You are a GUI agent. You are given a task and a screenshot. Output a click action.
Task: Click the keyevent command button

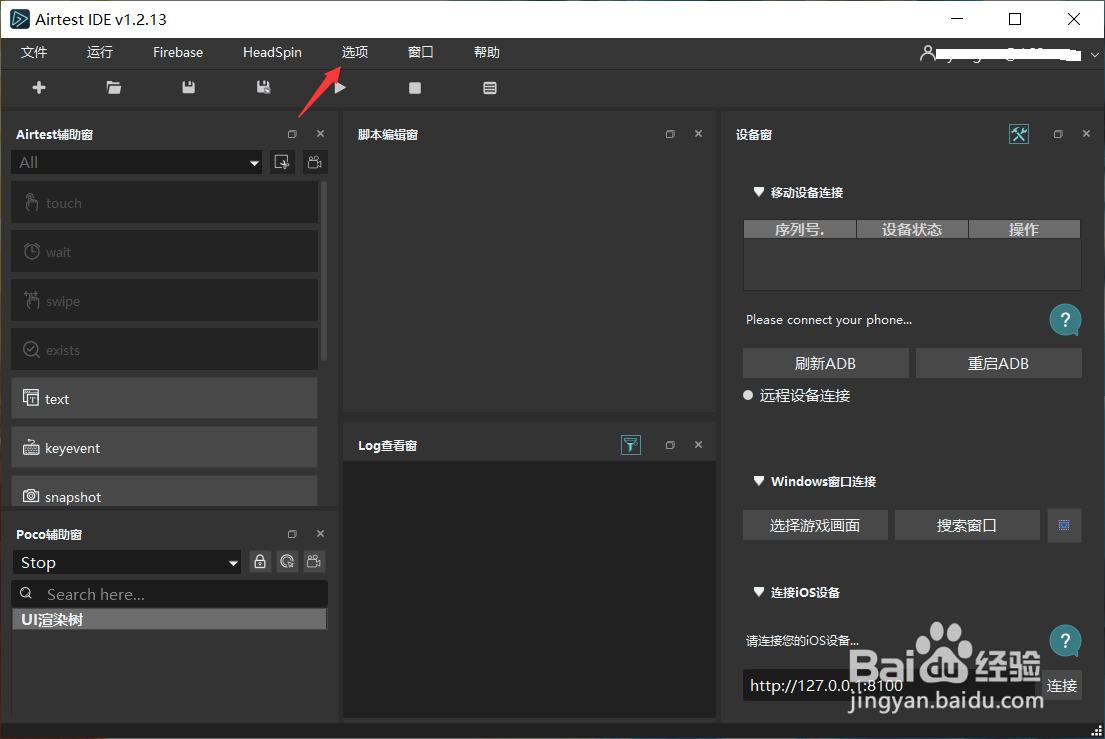[x=164, y=447]
